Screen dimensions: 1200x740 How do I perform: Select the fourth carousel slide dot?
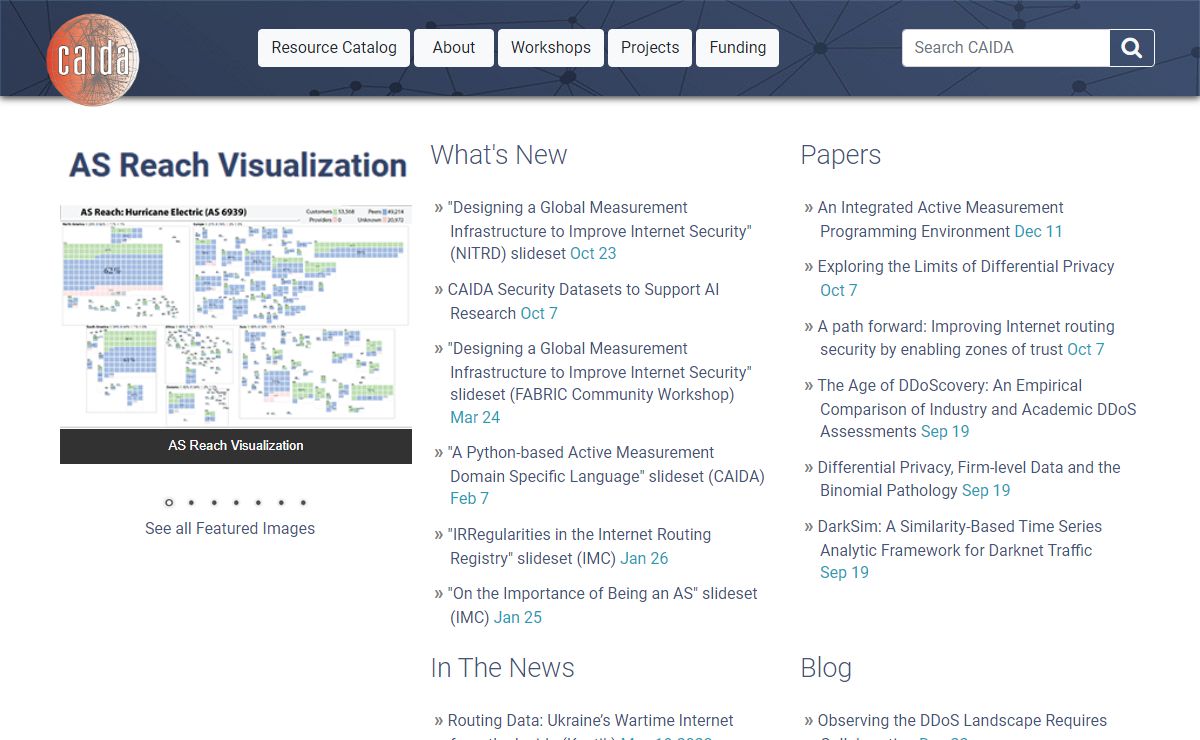[x=236, y=503]
